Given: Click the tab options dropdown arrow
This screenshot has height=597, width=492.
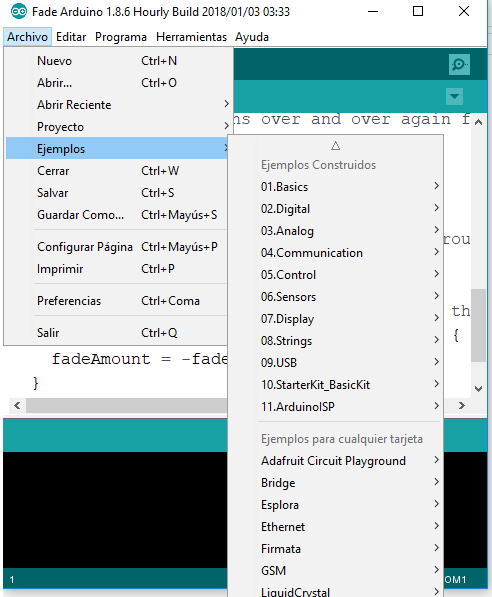Looking at the screenshot, I should pyautogui.click(x=454, y=96).
